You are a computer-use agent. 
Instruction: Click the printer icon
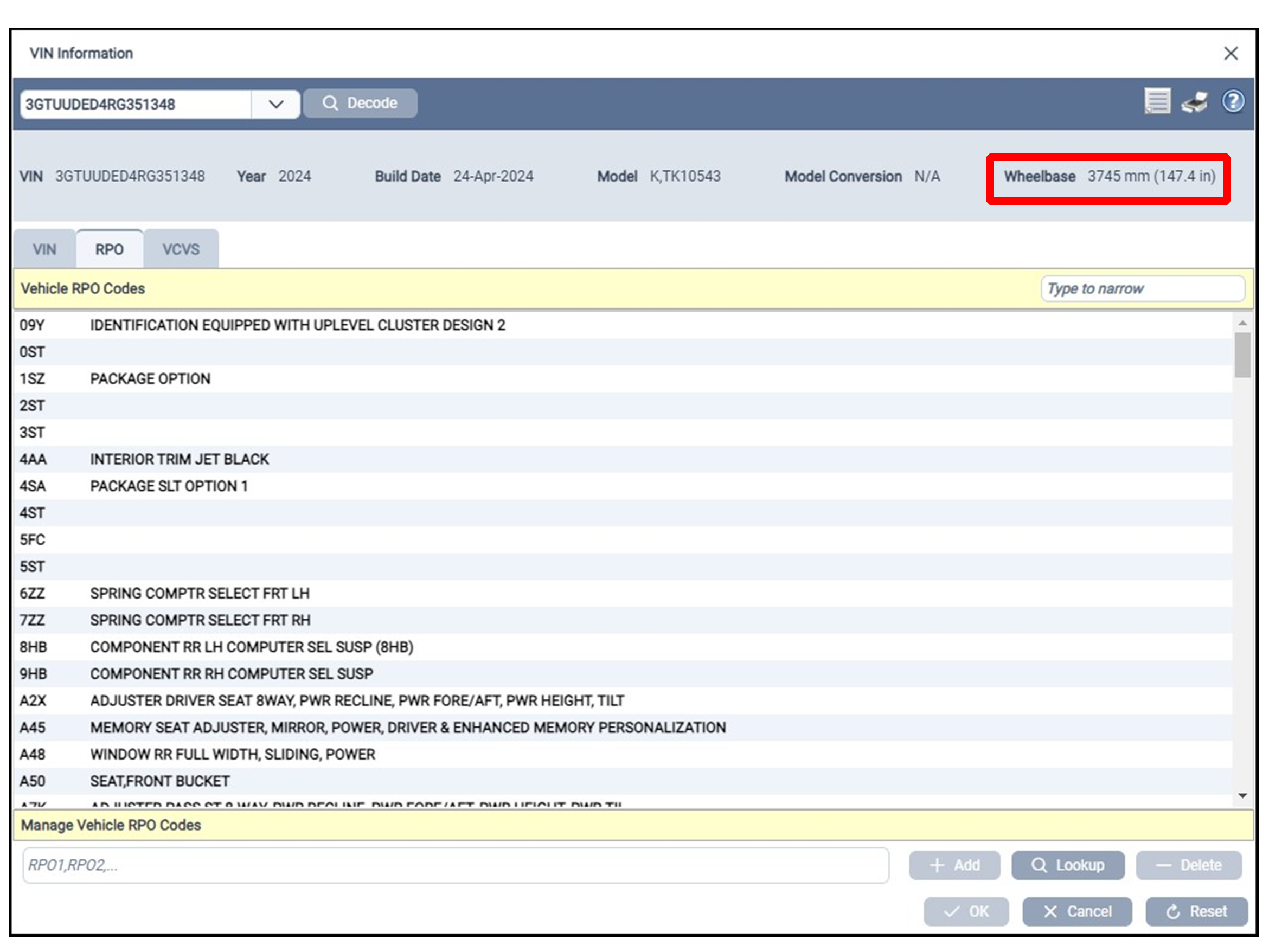click(1194, 102)
